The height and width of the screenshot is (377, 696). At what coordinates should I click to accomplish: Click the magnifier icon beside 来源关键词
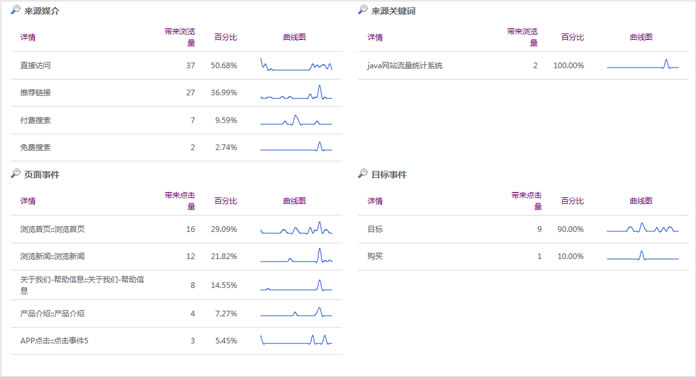363,10
